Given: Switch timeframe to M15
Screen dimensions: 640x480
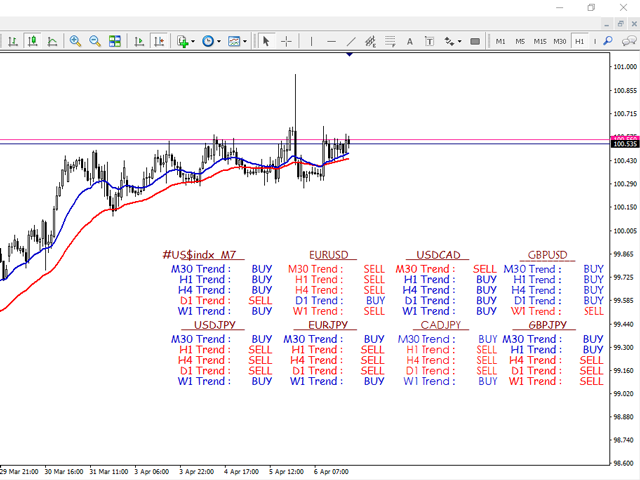Looking at the screenshot, I should coord(539,41).
